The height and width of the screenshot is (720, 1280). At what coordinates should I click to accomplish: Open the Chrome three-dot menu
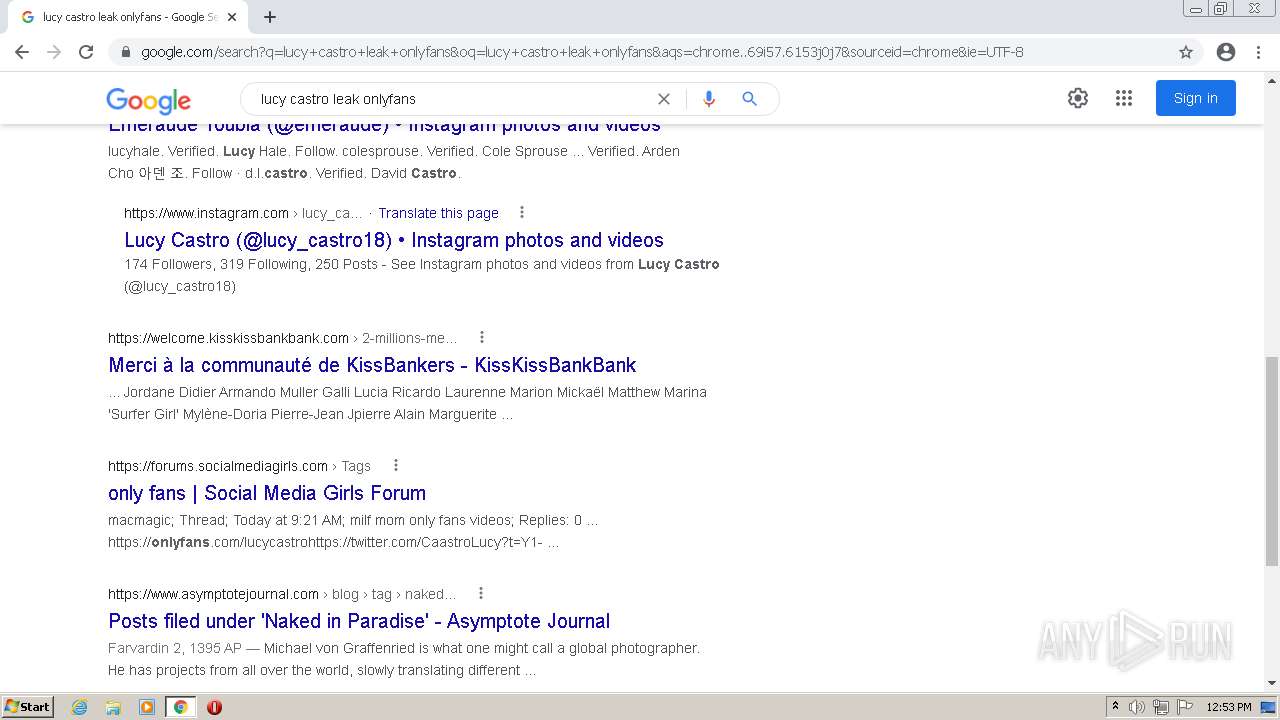(1259, 52)
